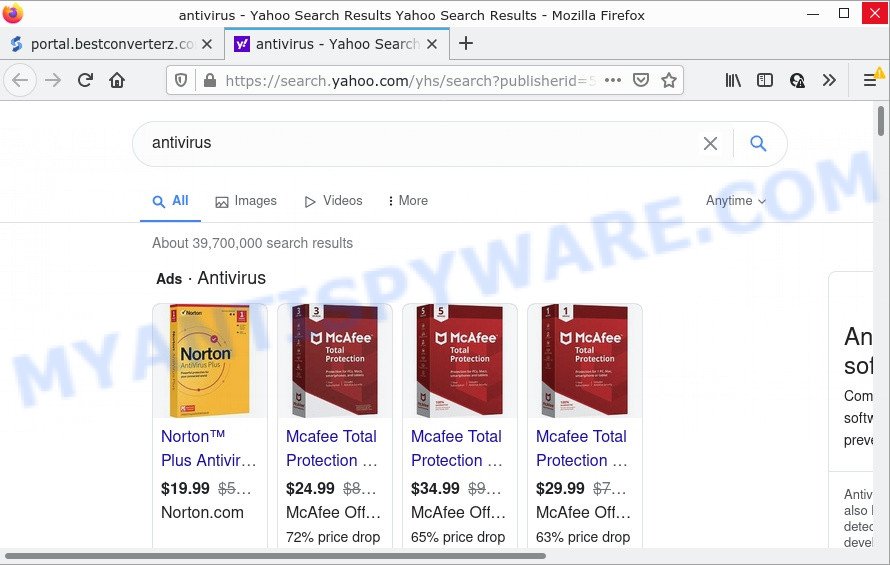Open the Firefox account icon
The image size is (890, 565).
click(x=797, y=81)
